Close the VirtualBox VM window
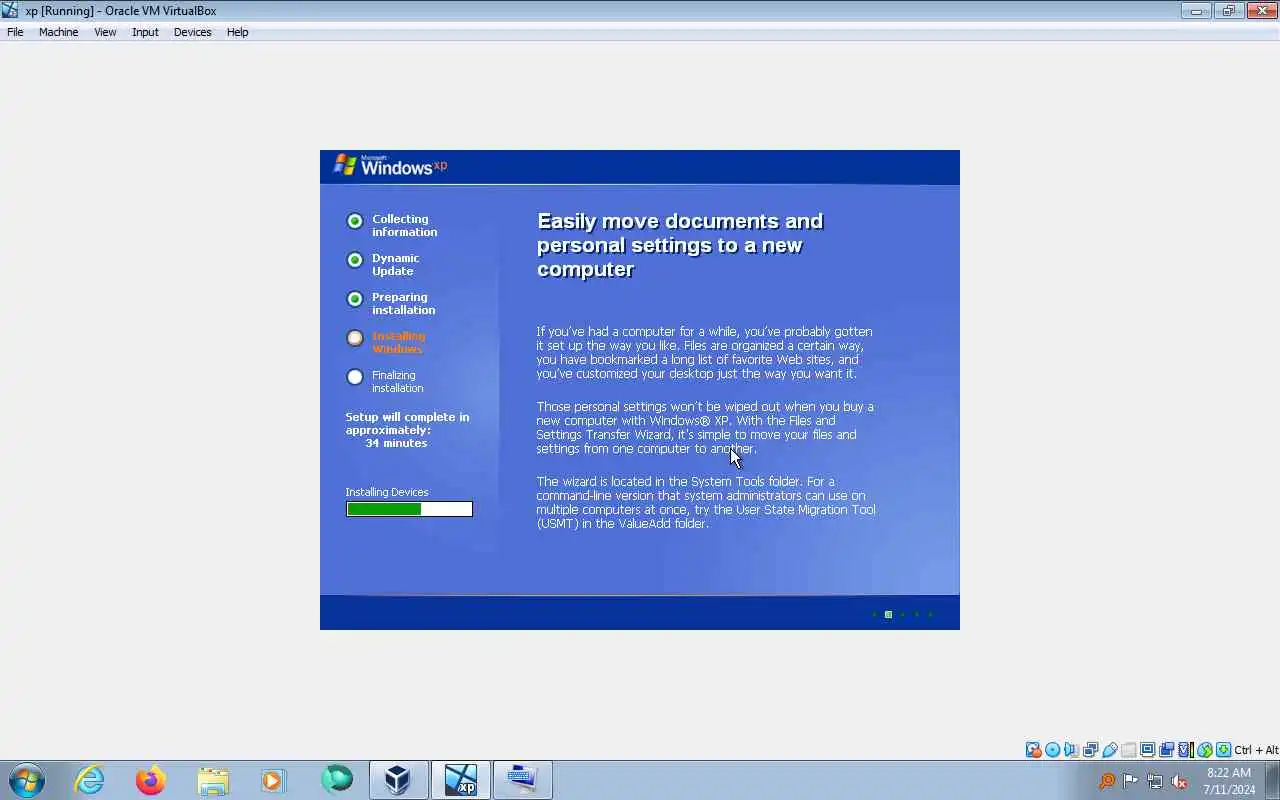 point(1261,11)
